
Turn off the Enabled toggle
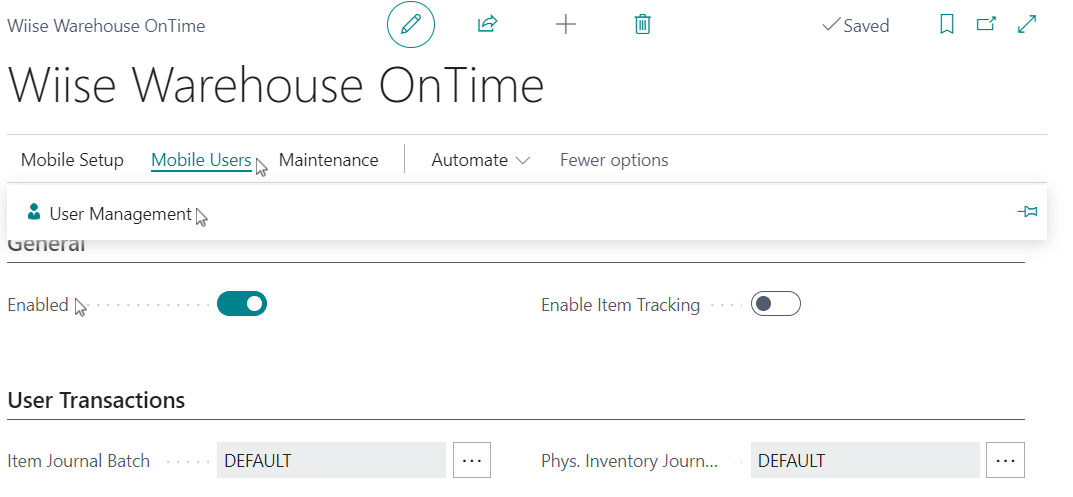[242, 304]
